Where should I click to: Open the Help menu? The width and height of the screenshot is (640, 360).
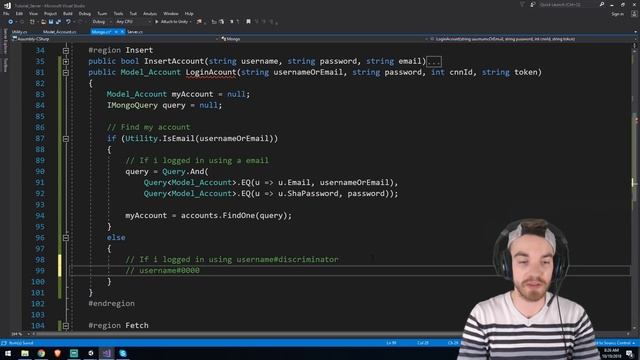189,13
